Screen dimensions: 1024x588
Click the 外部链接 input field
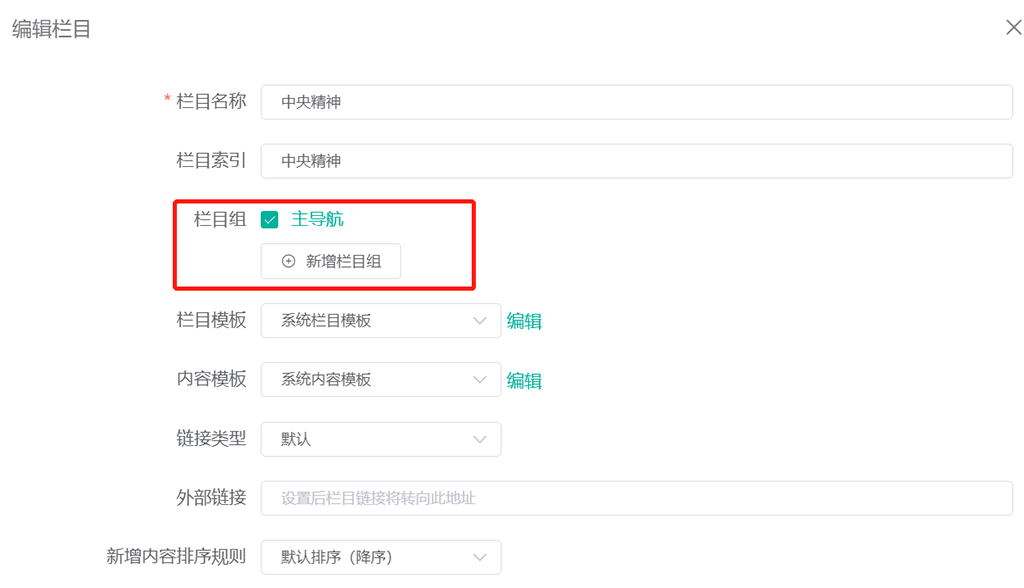pos(636,497)
